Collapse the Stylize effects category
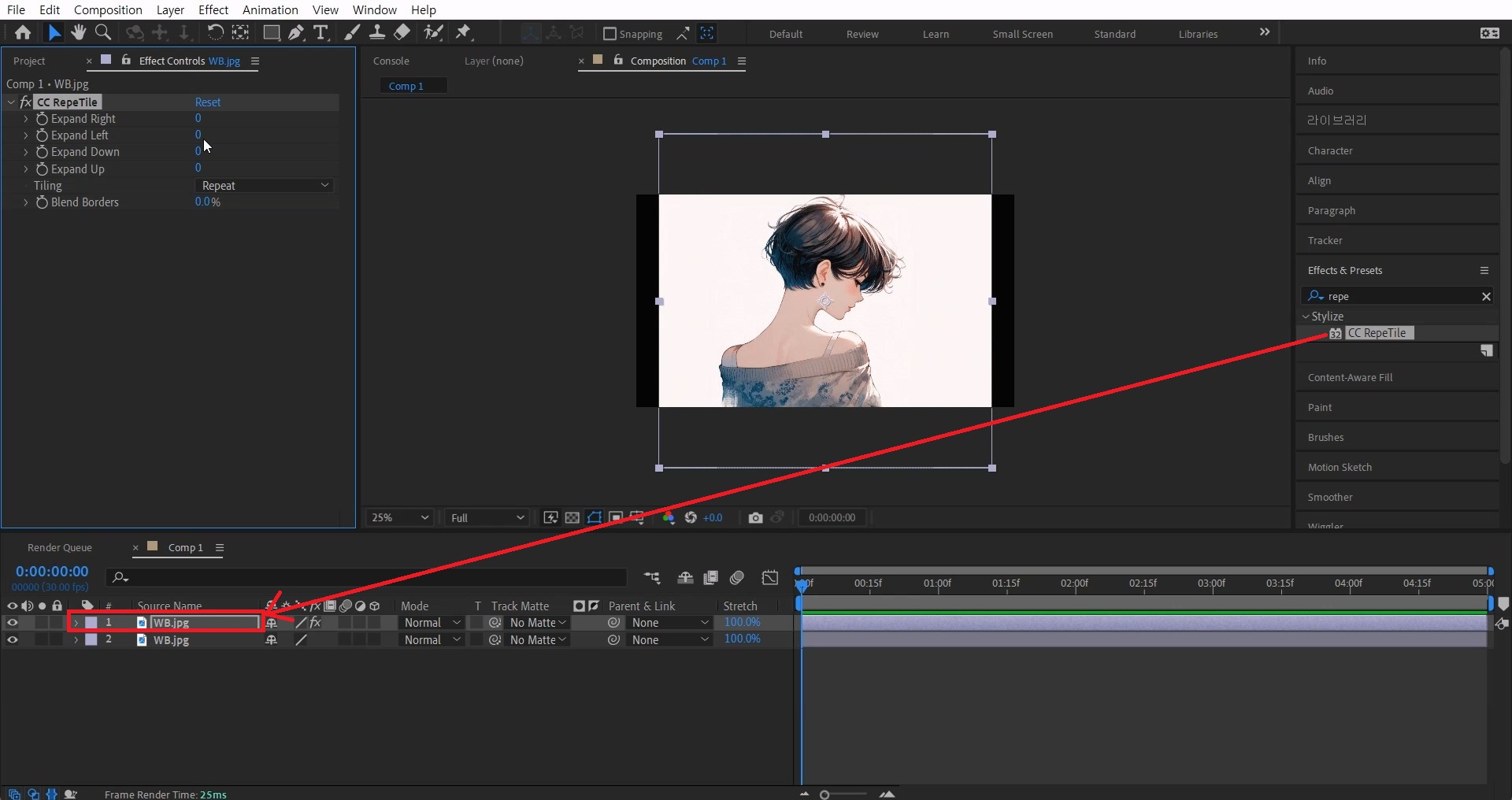Screen dimensions: 1512x800 click(1306, 317)
